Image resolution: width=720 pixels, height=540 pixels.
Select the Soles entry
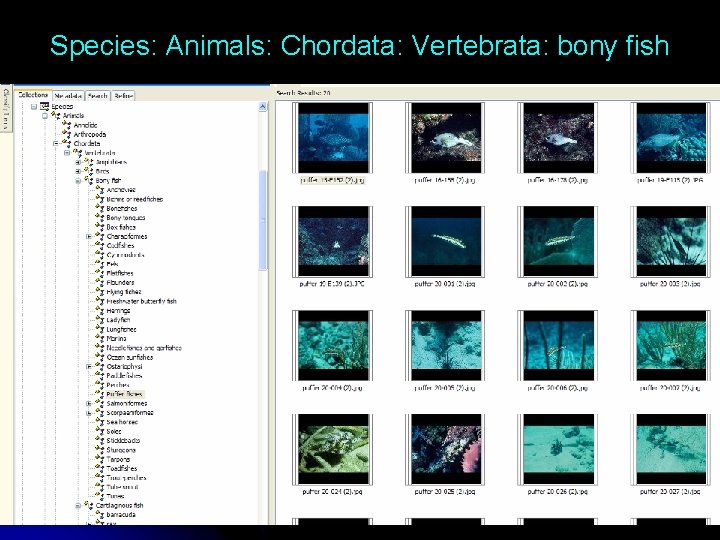point(114,431)
